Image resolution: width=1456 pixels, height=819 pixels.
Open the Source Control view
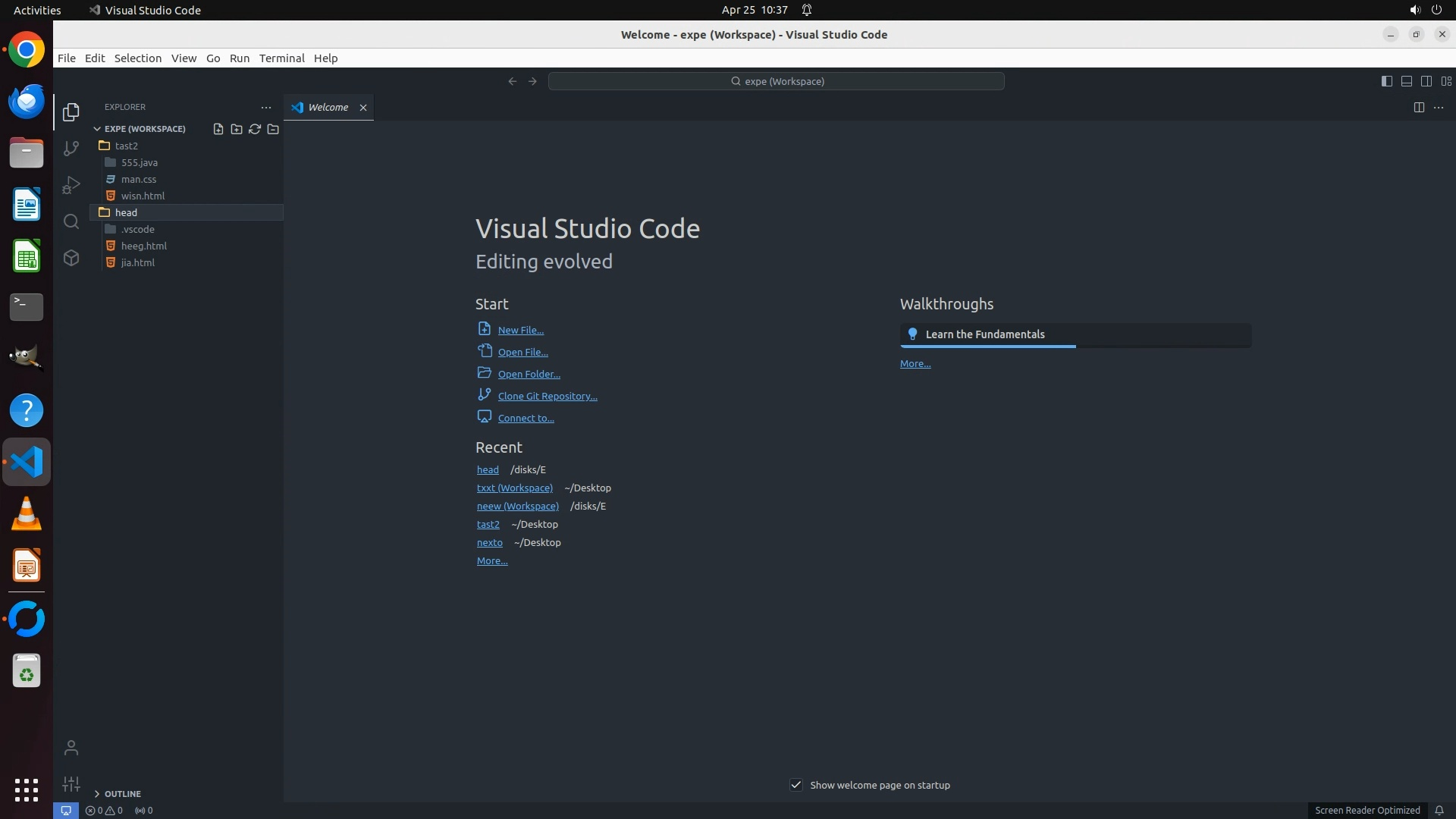(71, 149)
